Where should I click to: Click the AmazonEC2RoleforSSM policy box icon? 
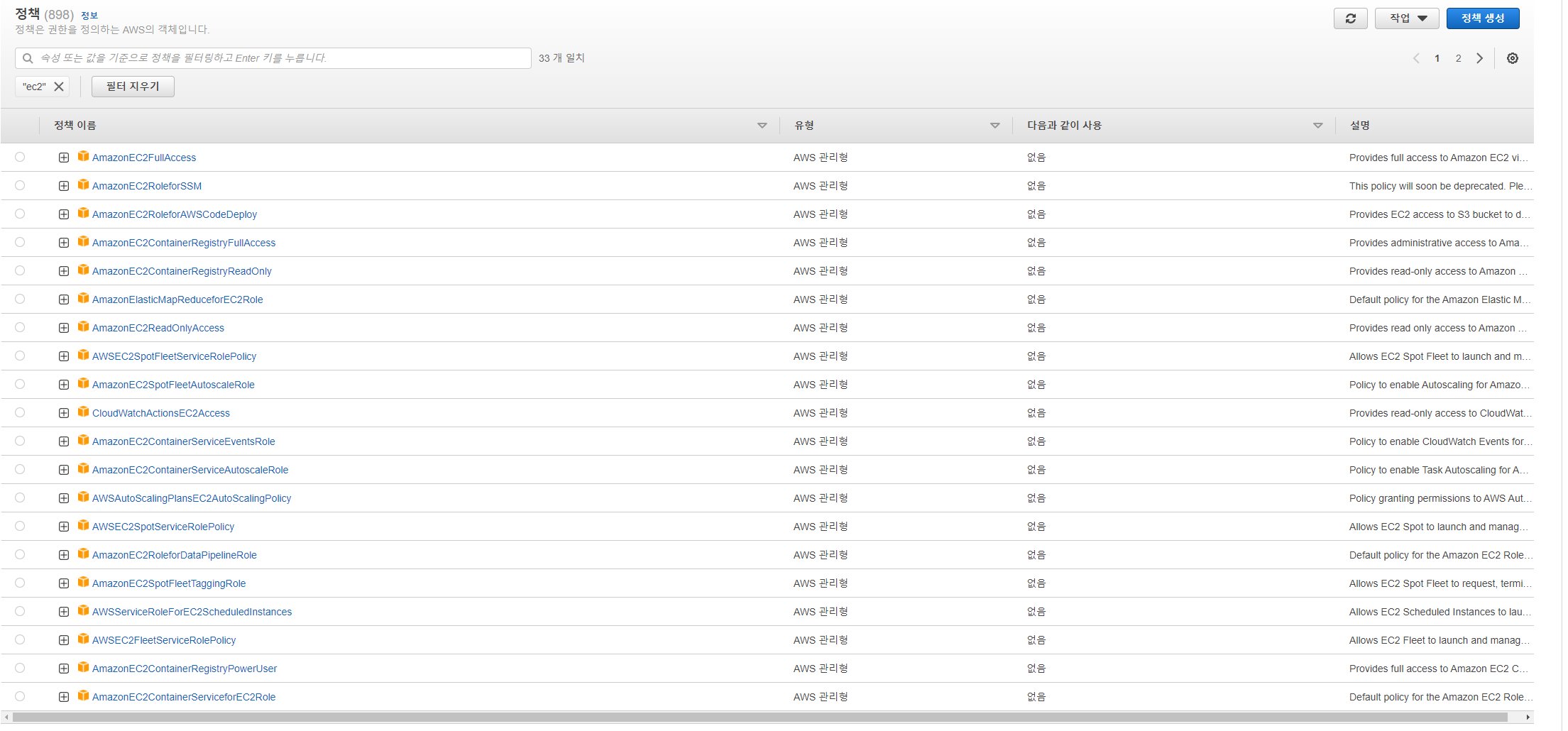point(83,185)
